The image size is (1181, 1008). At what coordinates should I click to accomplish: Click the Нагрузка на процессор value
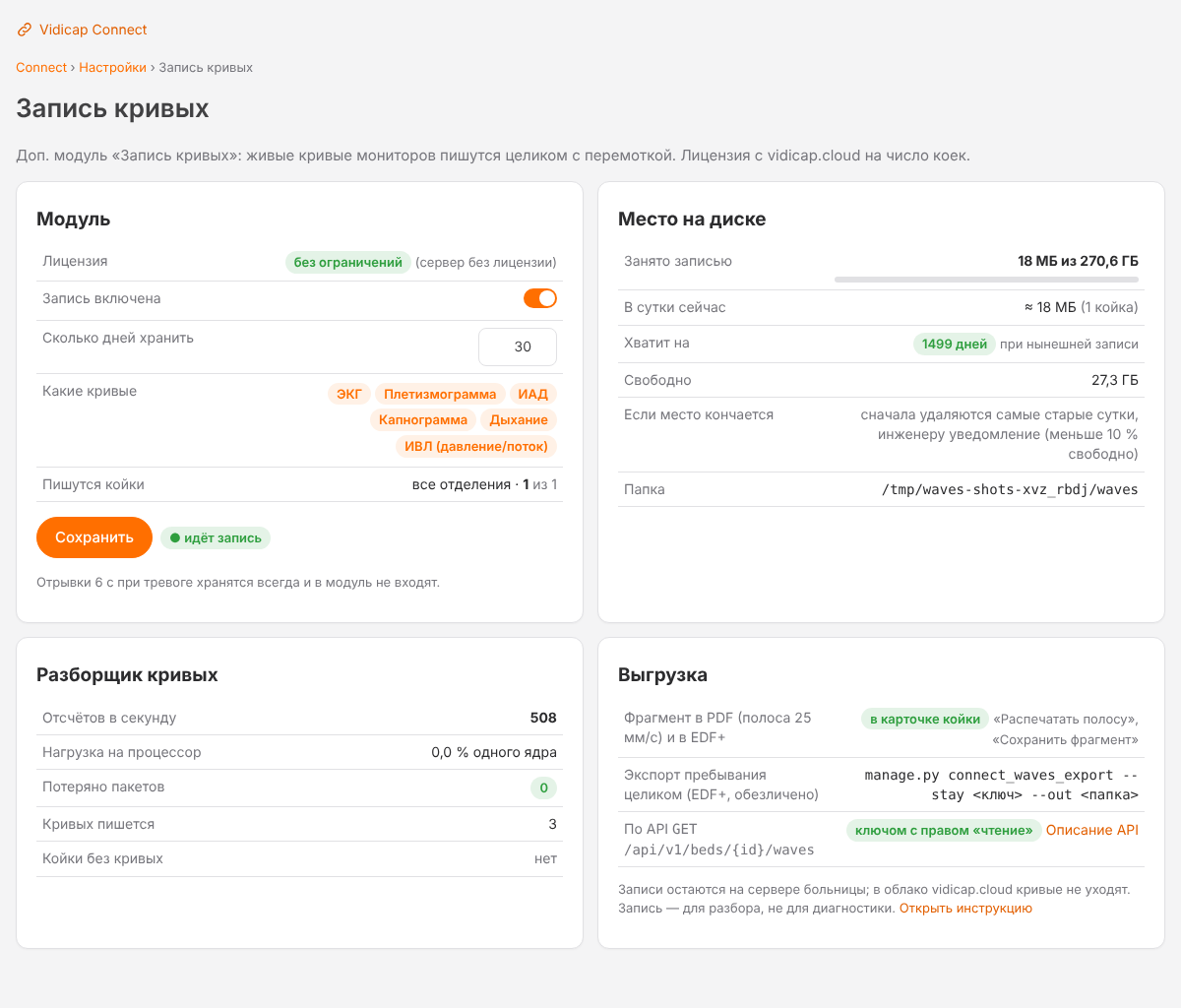point(494,753)
